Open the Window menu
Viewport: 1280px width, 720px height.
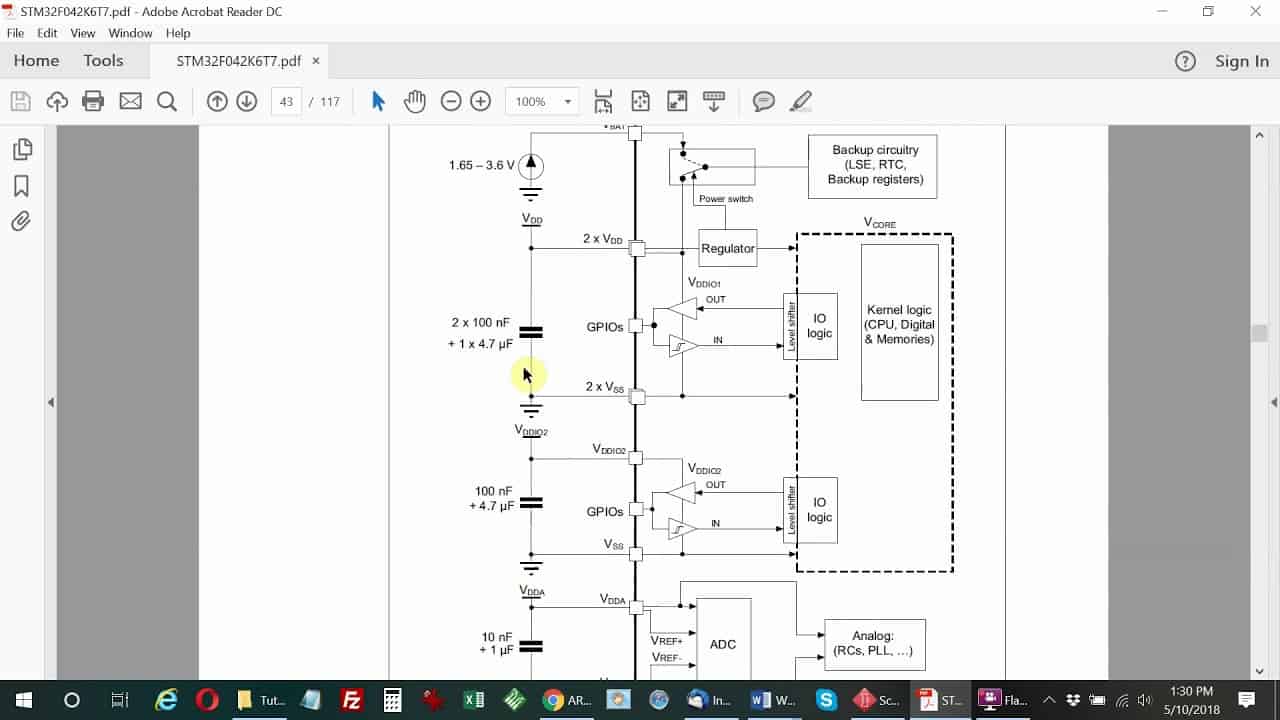130,33
